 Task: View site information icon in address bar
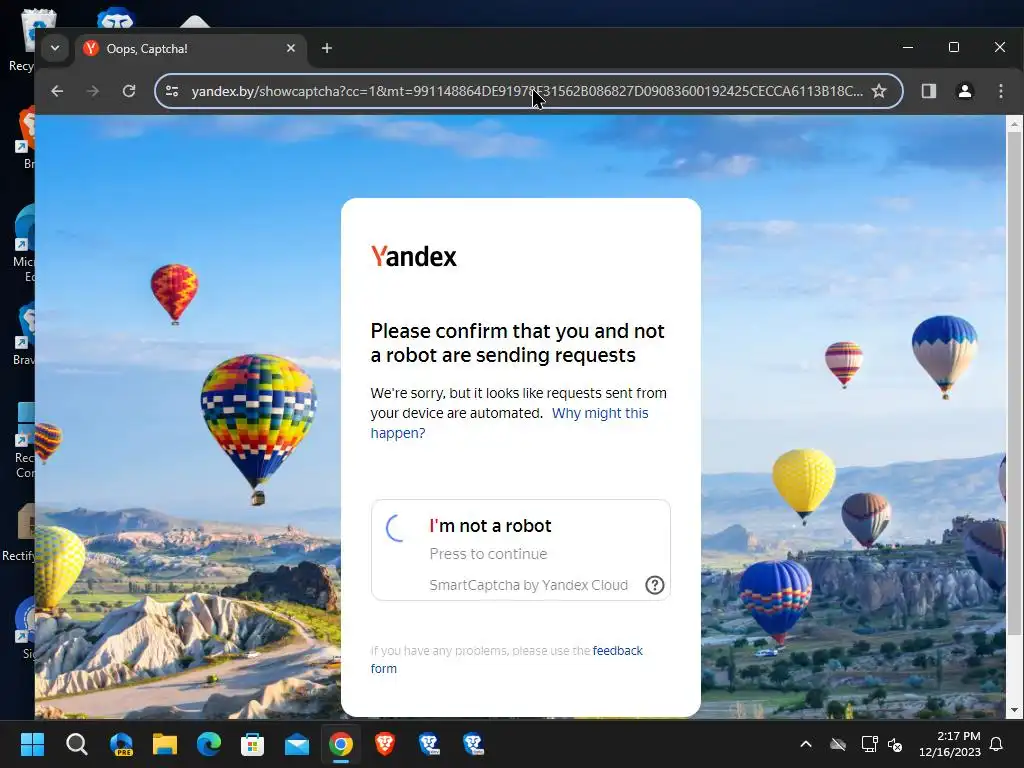[172, 91]
